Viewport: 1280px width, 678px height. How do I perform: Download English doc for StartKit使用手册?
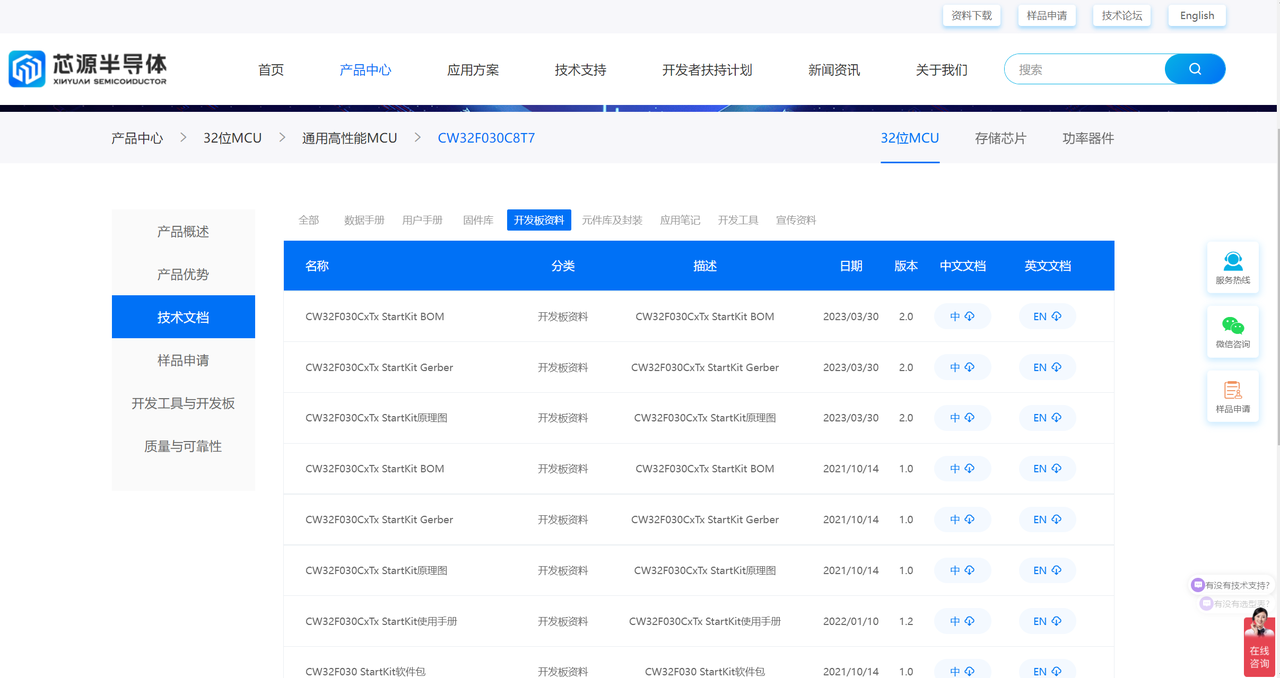point(1047,621)
